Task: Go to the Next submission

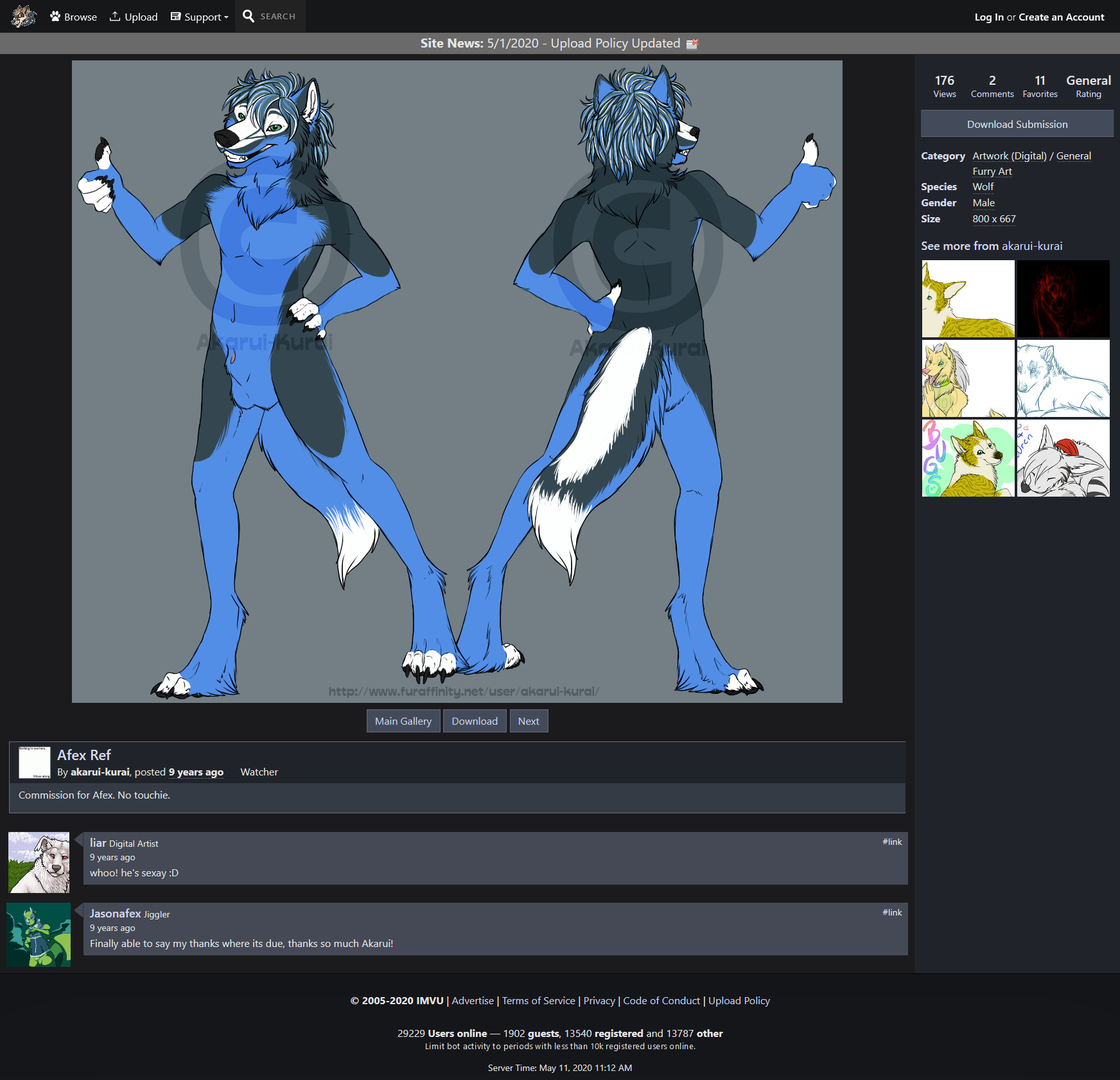Action: click(x=529, y=721)
